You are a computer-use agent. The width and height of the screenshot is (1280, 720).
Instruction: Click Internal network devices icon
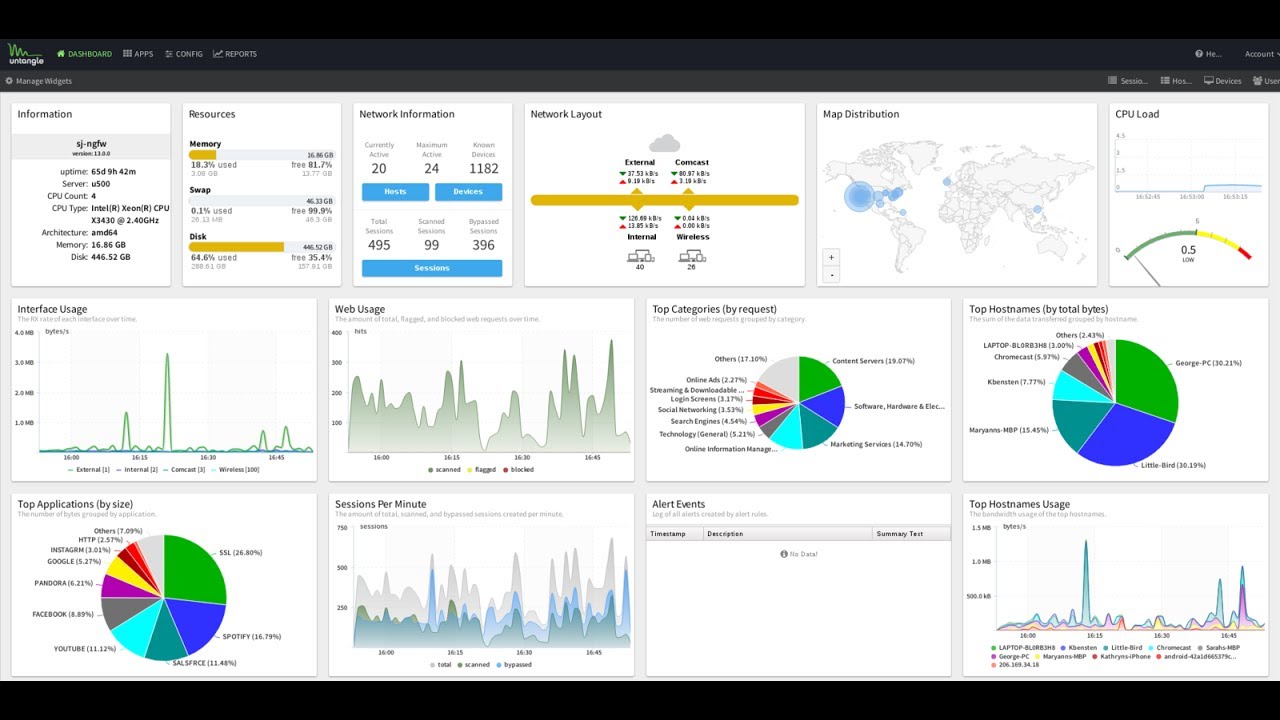pyautogui.click(x=640, y=256)
